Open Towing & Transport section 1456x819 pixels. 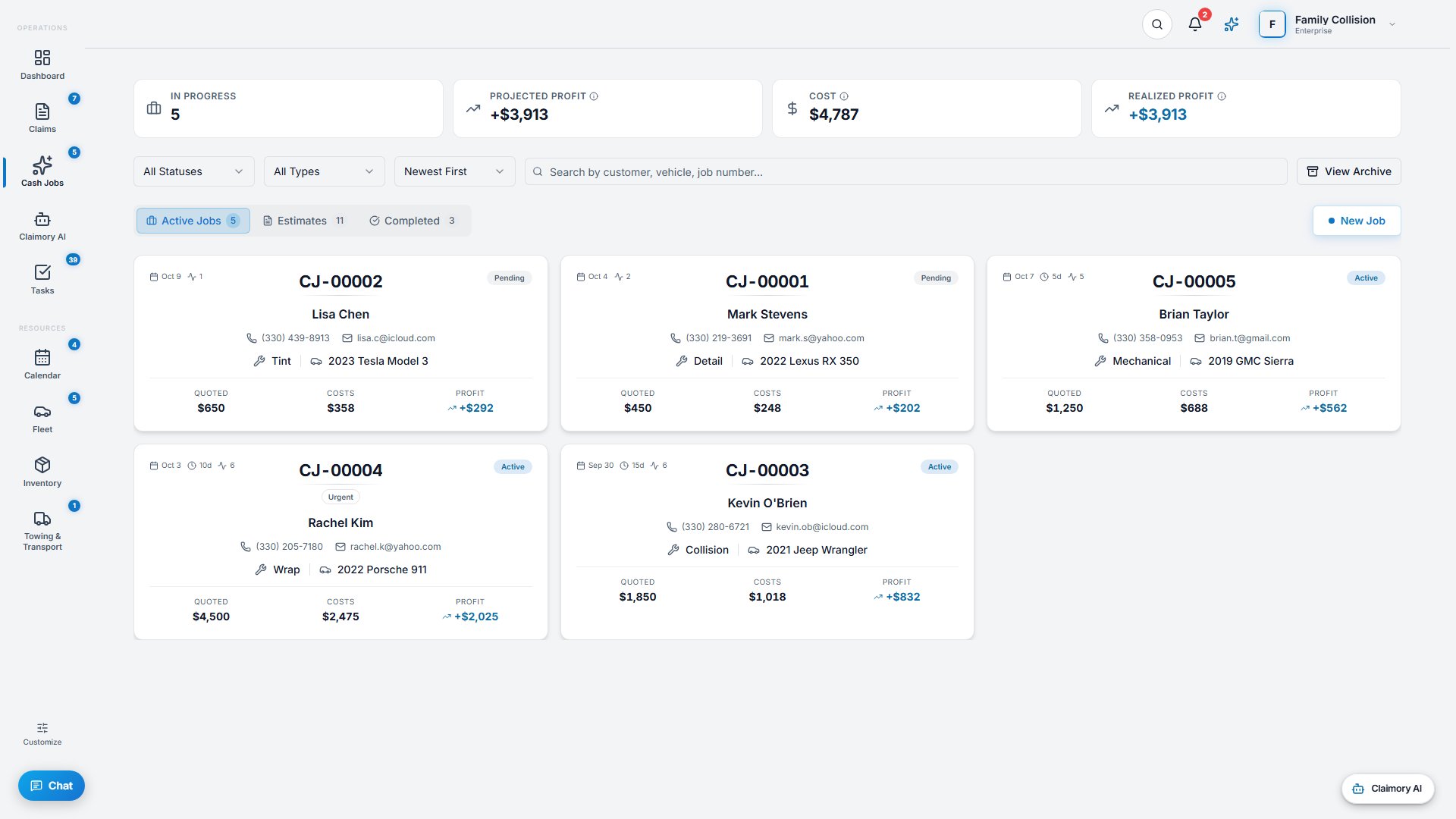pyautogui.click(x=42, y=529)
